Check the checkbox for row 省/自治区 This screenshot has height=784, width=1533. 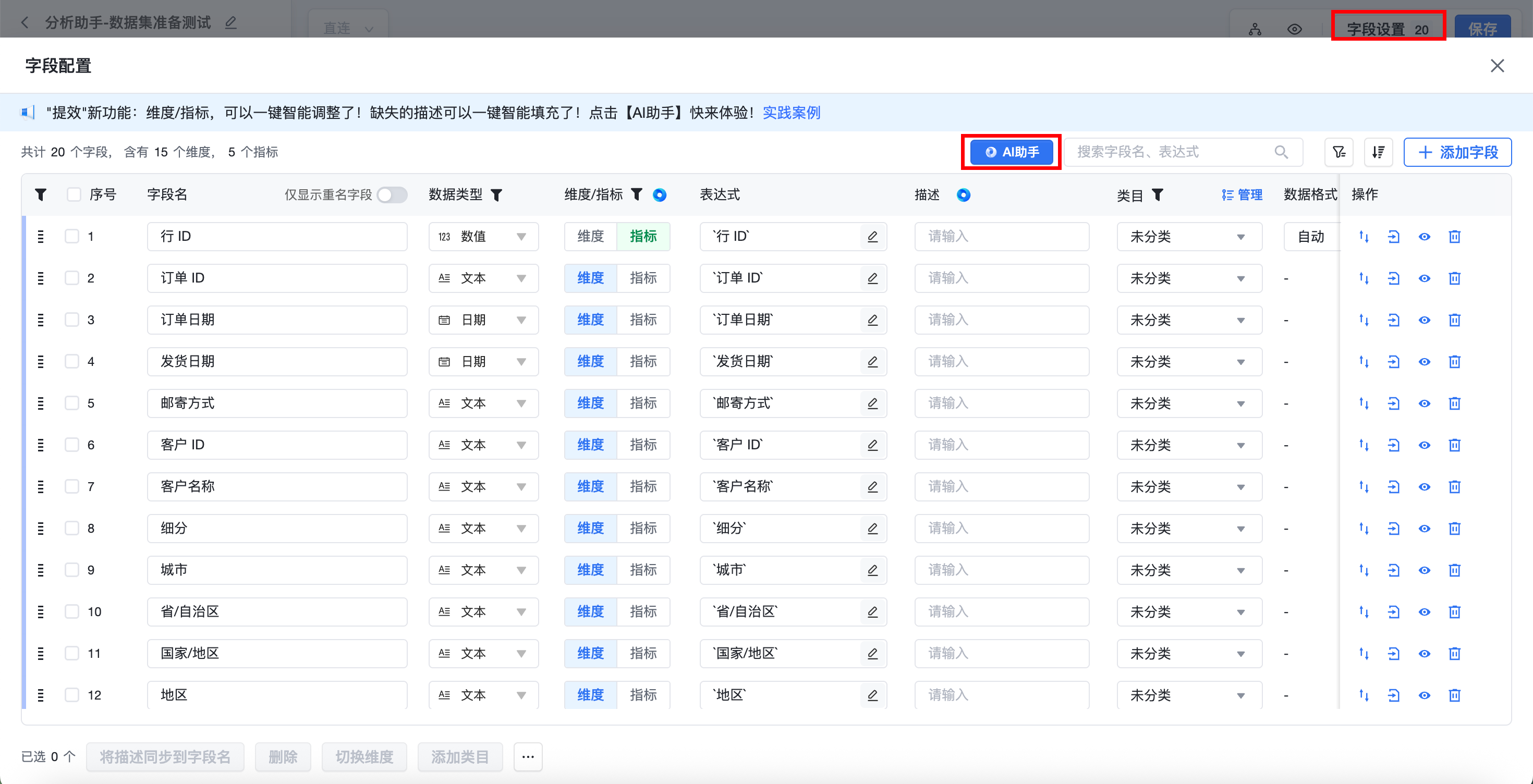click(72, 611)
